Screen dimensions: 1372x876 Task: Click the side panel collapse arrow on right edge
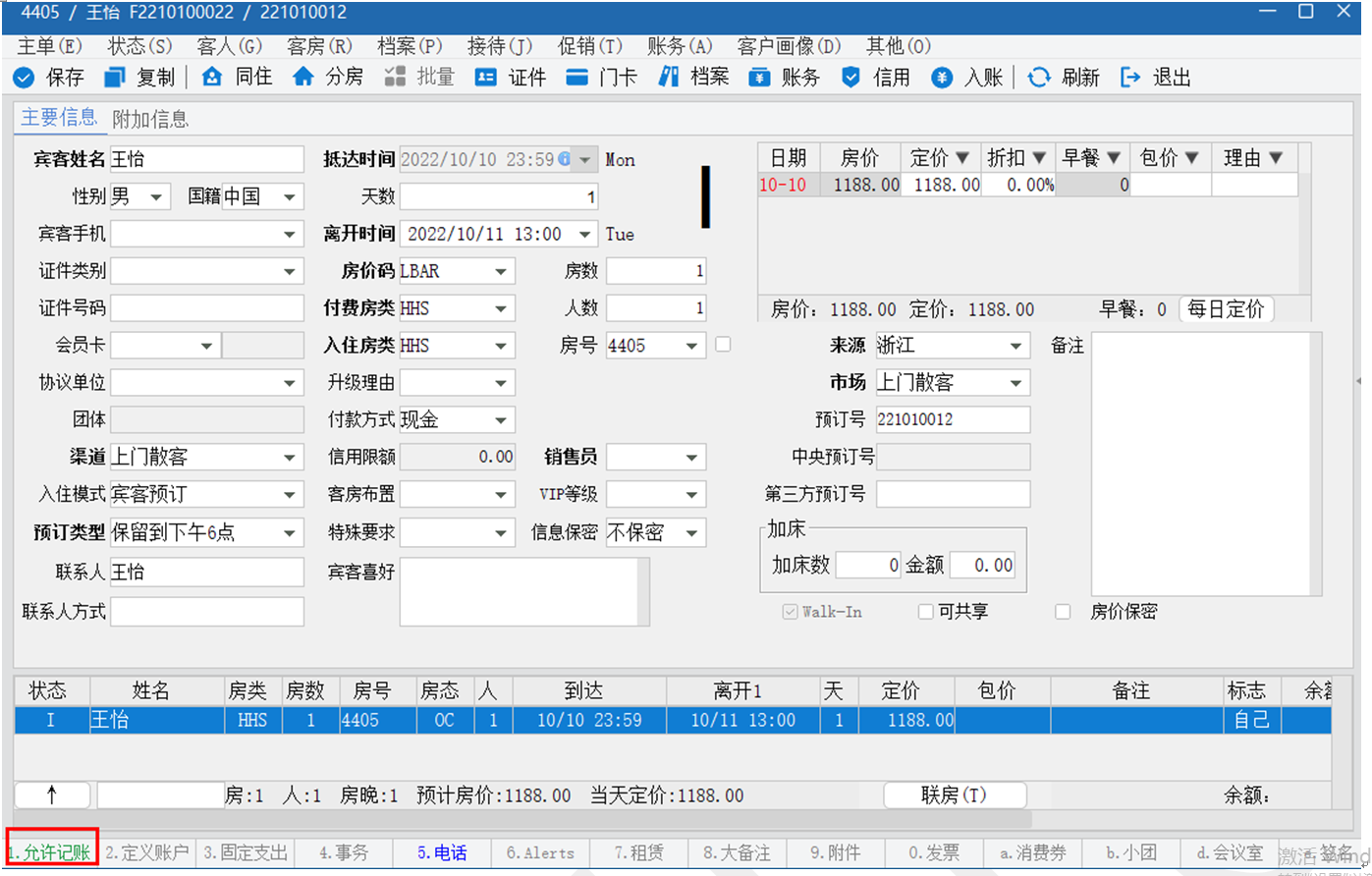click(1359, 381)
